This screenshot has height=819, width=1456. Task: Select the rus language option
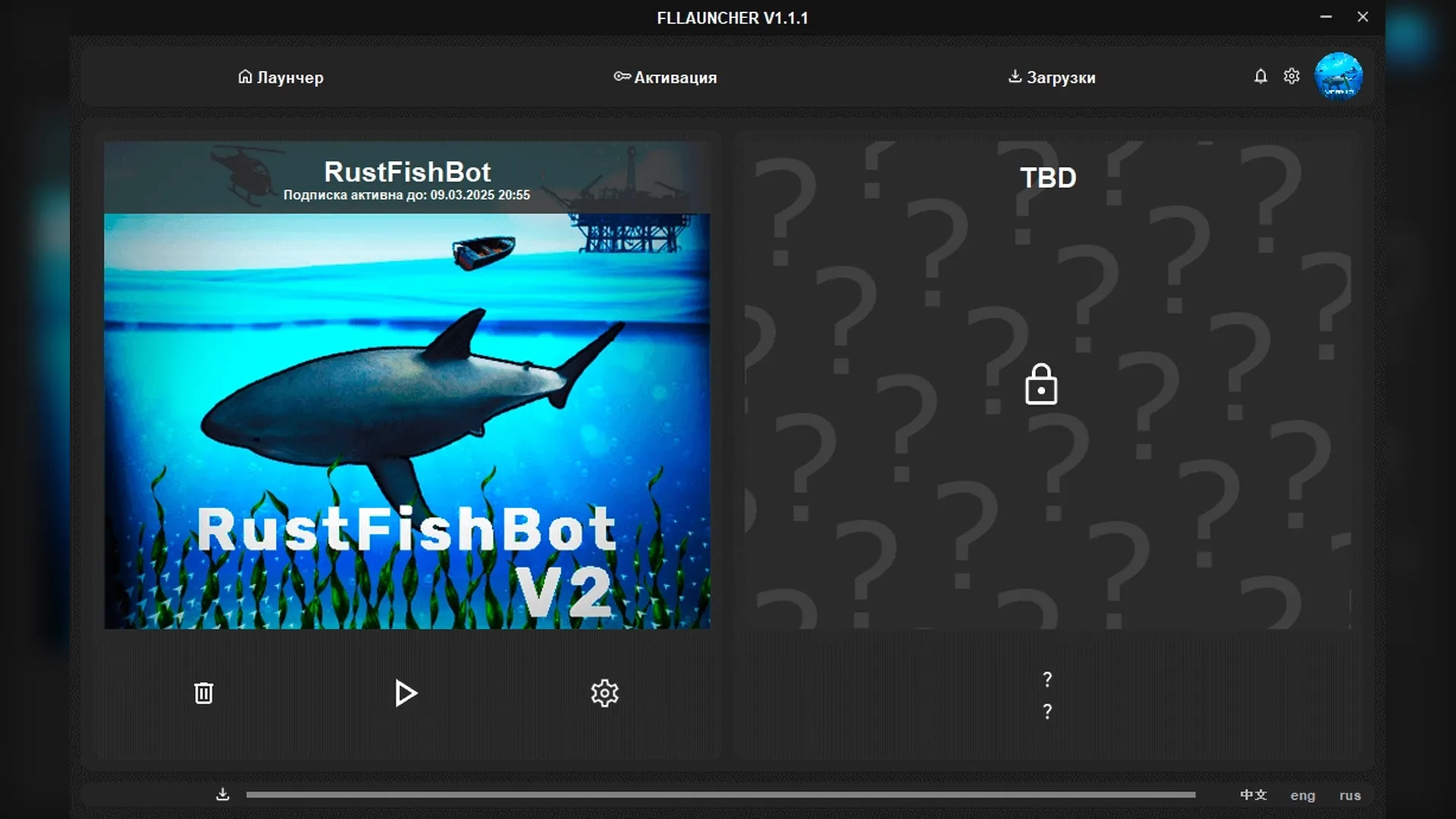[x=1349, y=795]
